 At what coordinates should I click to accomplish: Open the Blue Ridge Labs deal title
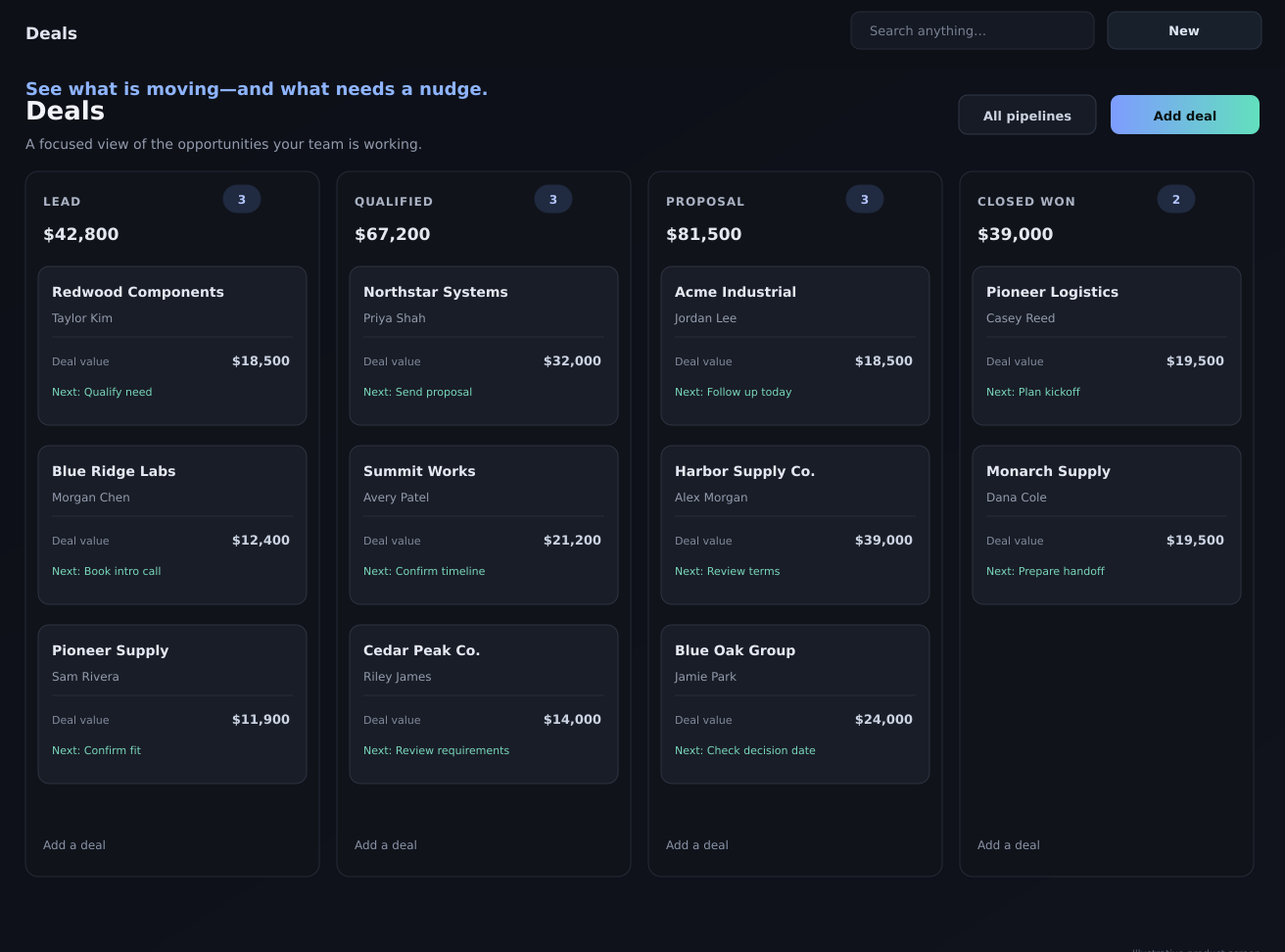(114, 471)
